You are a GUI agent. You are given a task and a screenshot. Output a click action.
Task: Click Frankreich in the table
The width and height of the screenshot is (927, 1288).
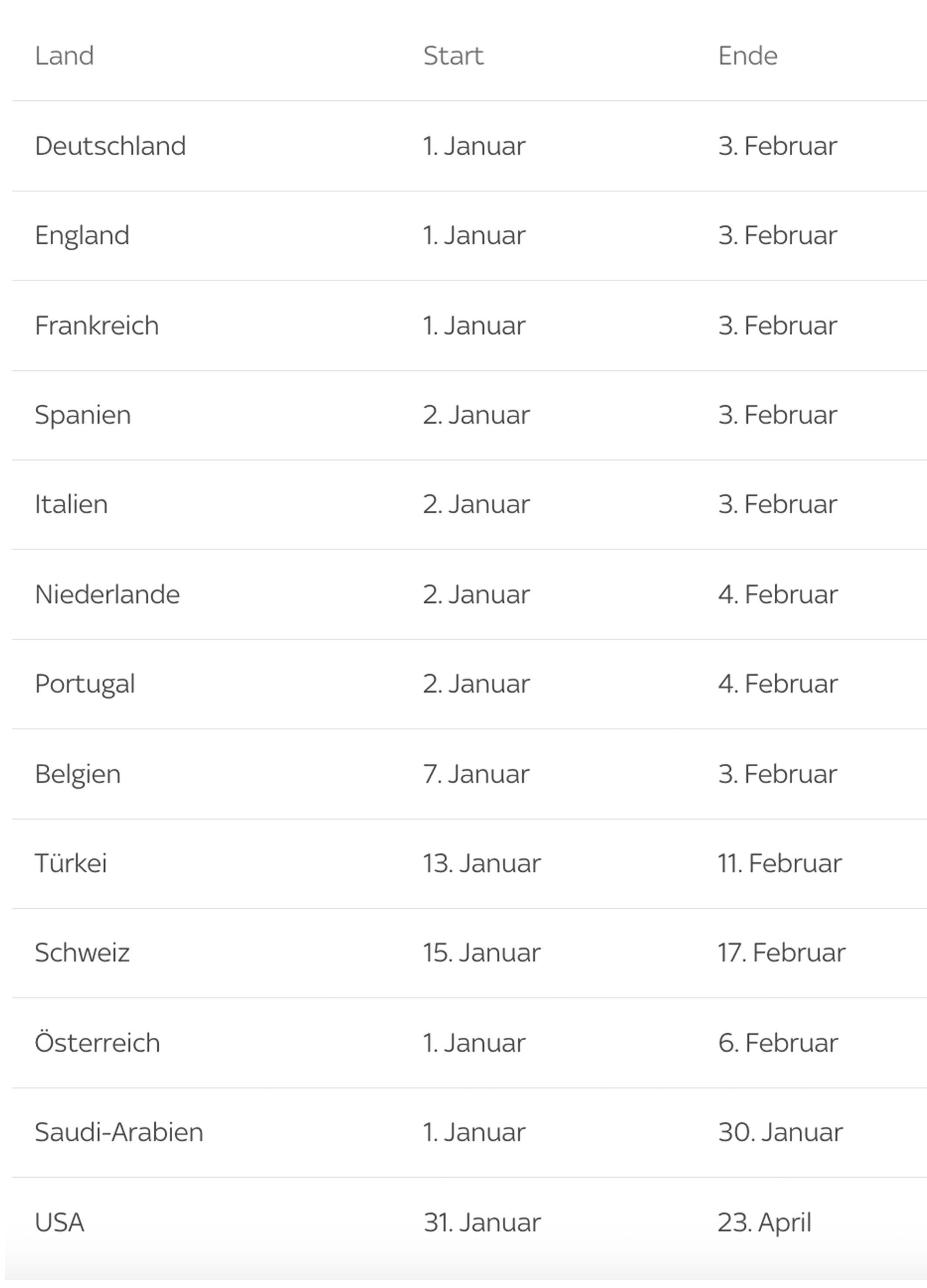pyautogui.click(x=97, y=325)
